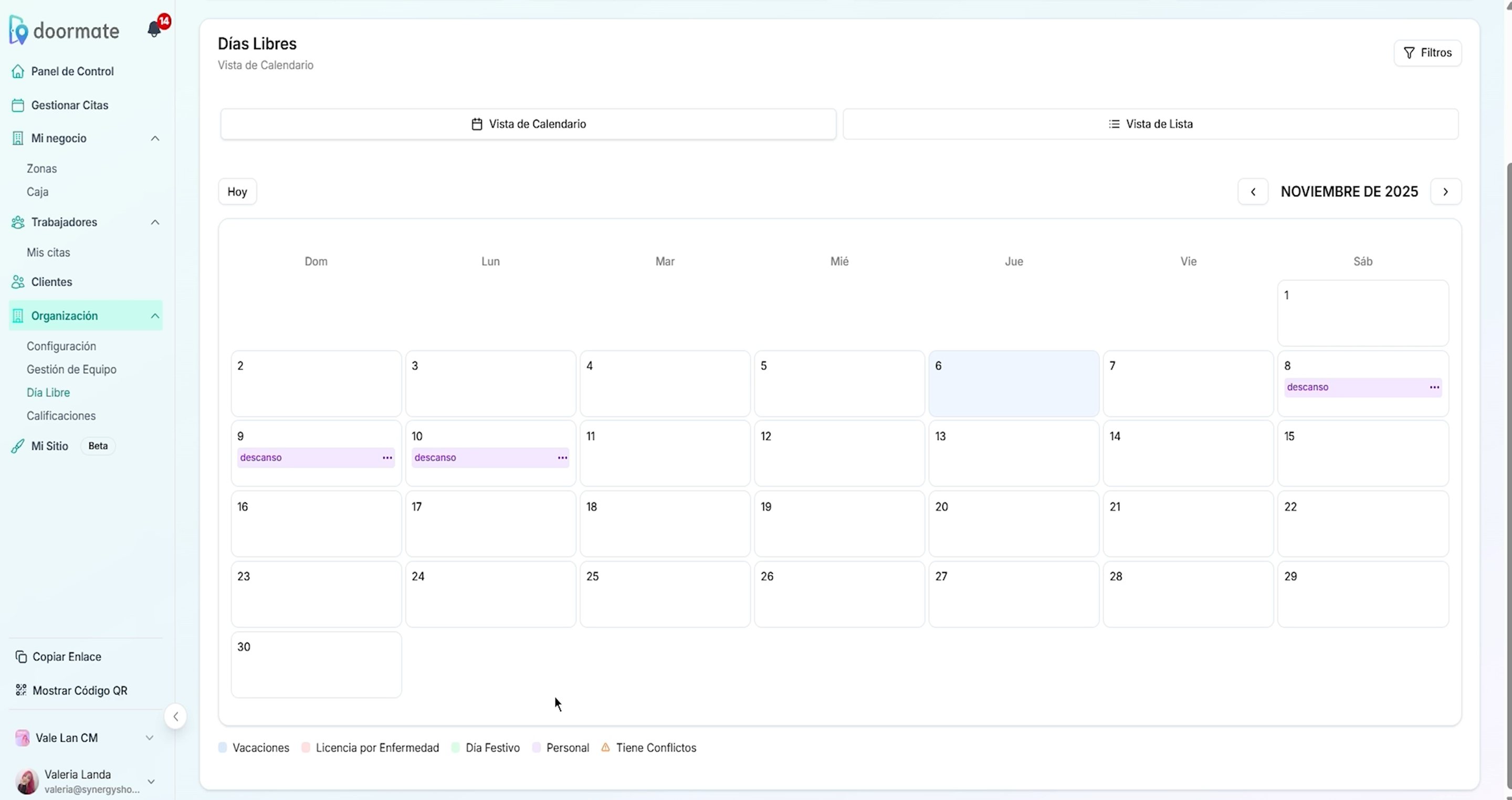Image resolution: width=1512 pixels, height=800 pixels.
Task: Advance to the next month arrow
Action: click(x=1445, y=192)
